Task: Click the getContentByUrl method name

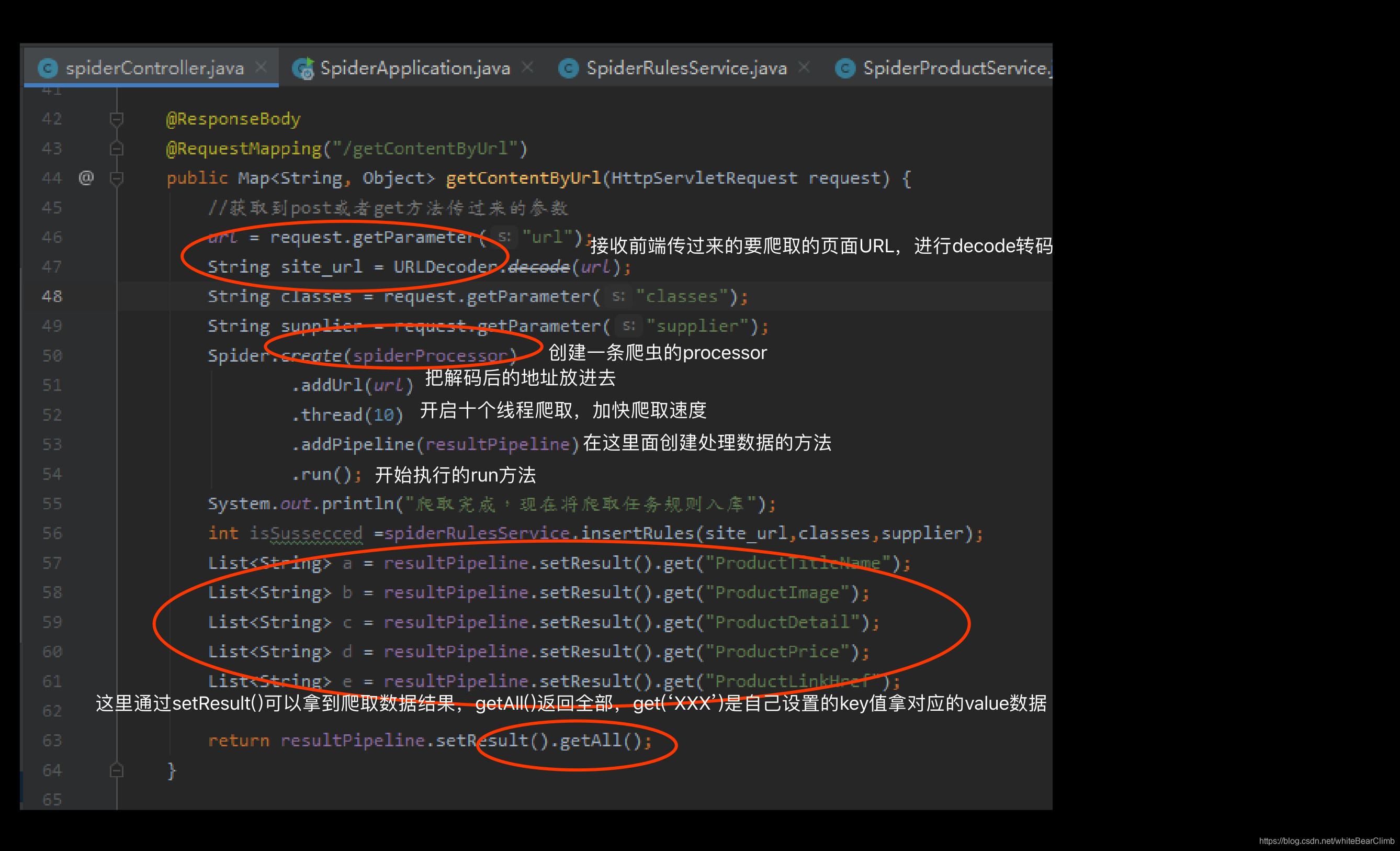Action: pyautogui.click(x=523, y=178)
